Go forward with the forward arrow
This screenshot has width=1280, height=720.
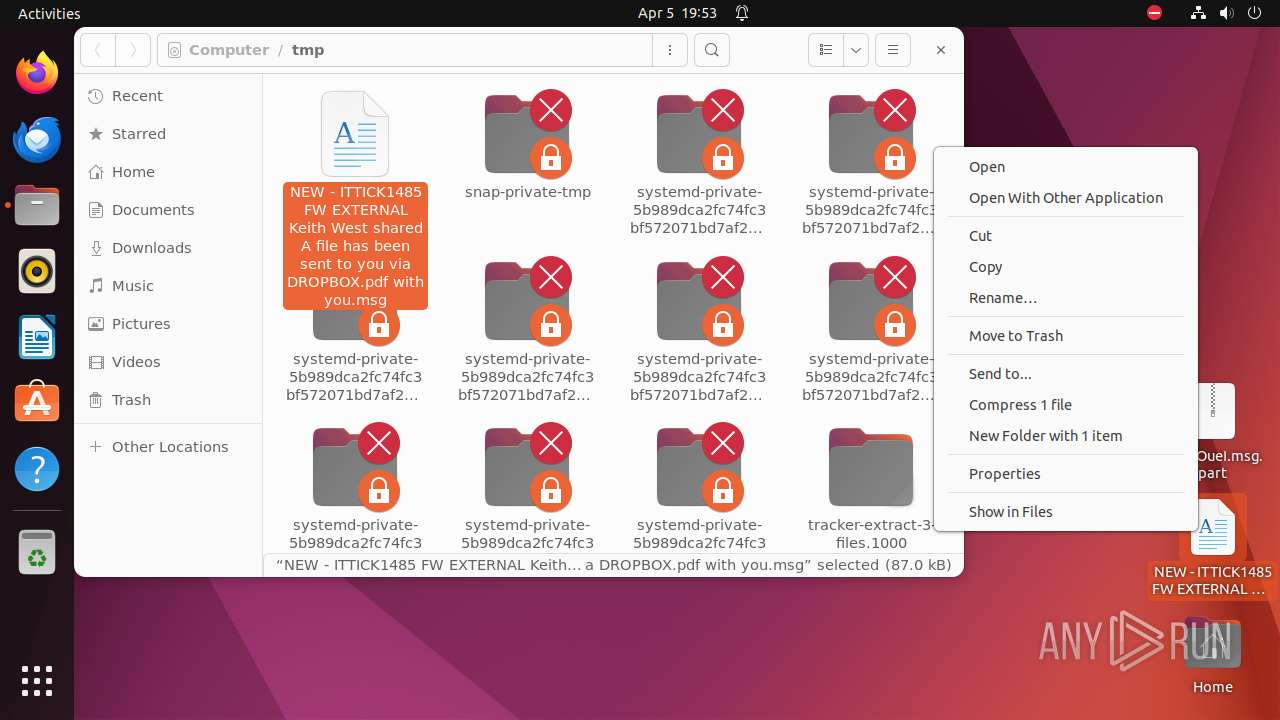click(x=133, y=50)
